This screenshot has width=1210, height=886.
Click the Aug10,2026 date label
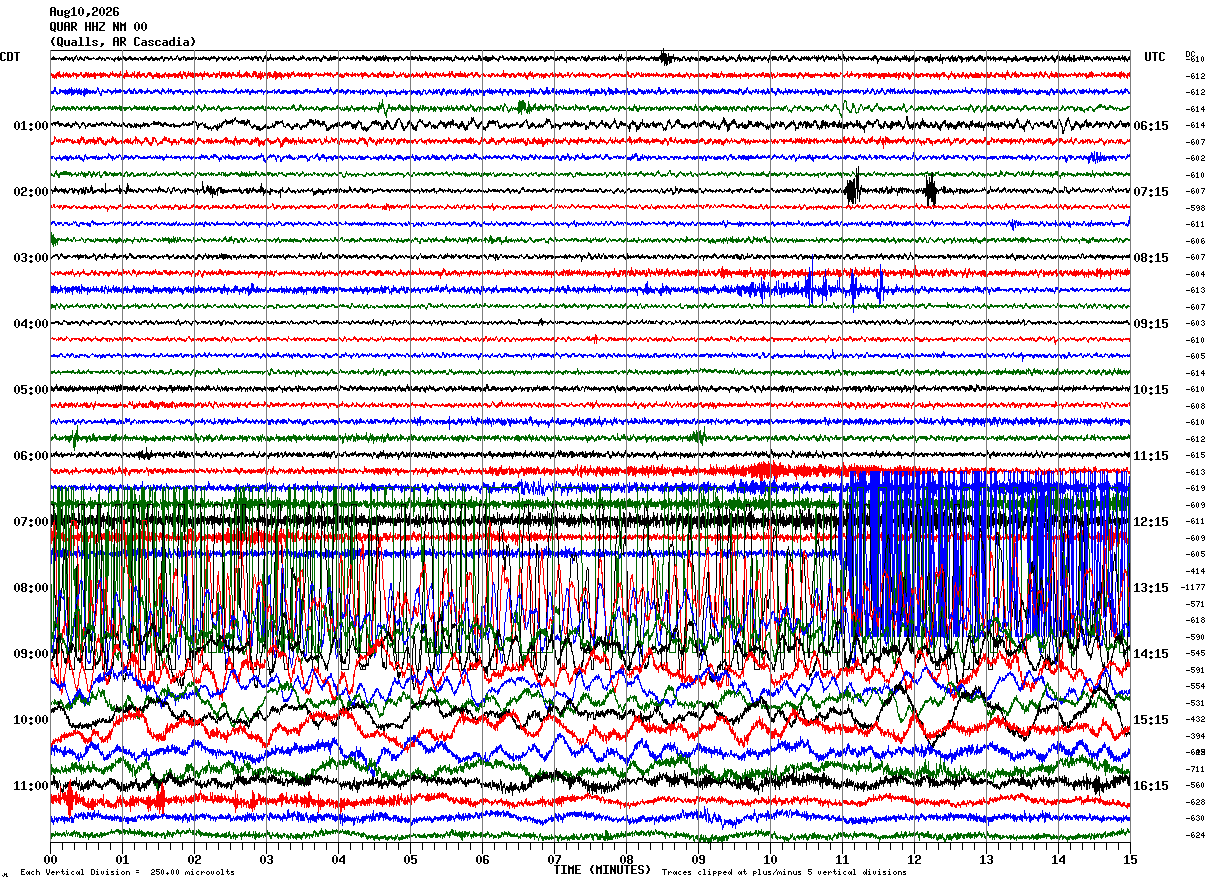pyautogui.click(x=84, y=12)
